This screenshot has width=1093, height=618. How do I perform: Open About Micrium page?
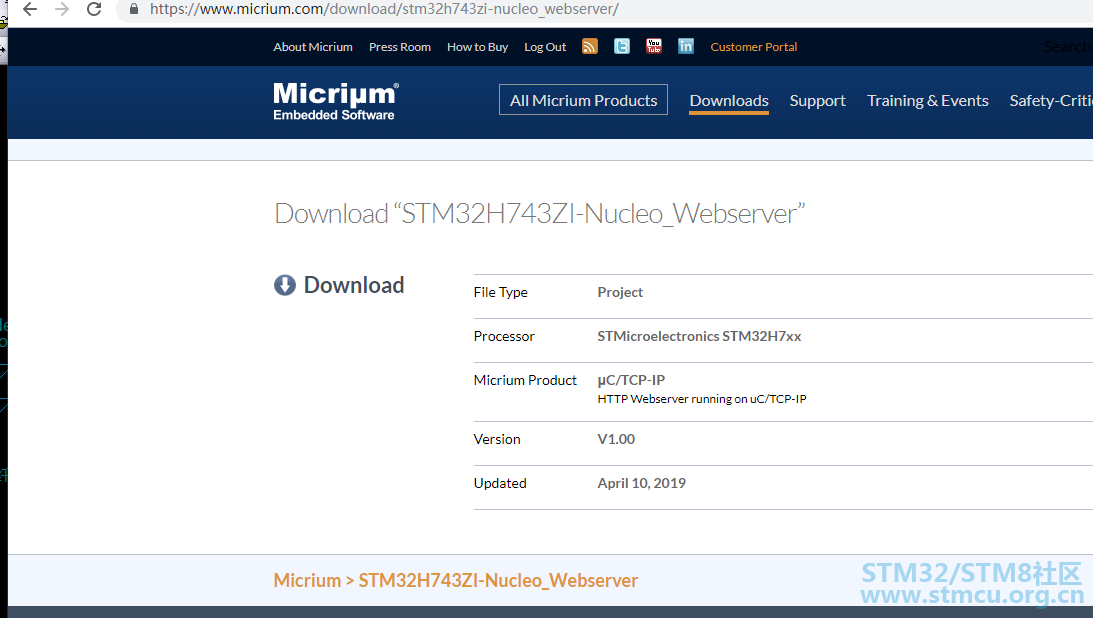click(313, 47)
